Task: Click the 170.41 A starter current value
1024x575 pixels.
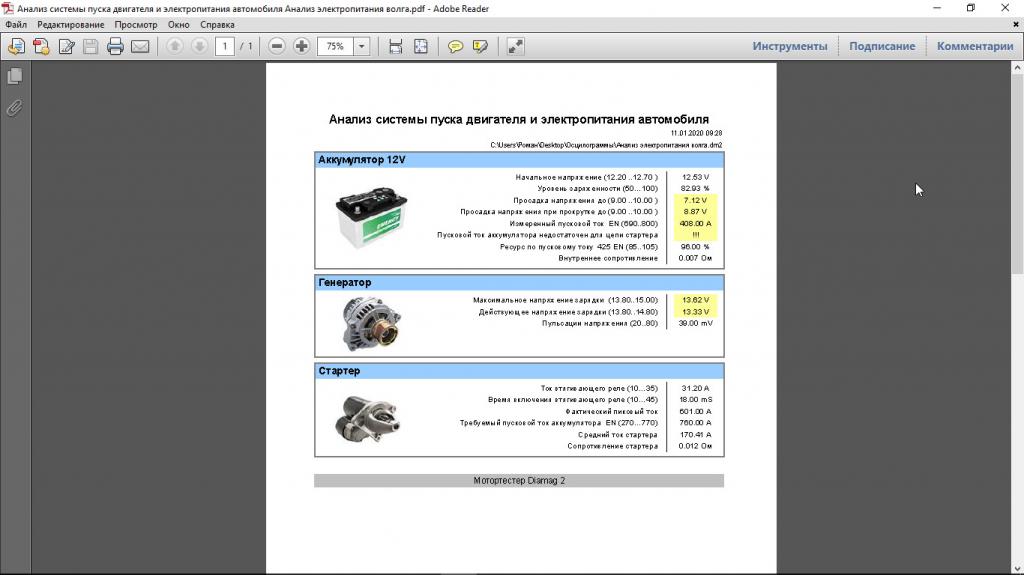Action: (696, 435)
